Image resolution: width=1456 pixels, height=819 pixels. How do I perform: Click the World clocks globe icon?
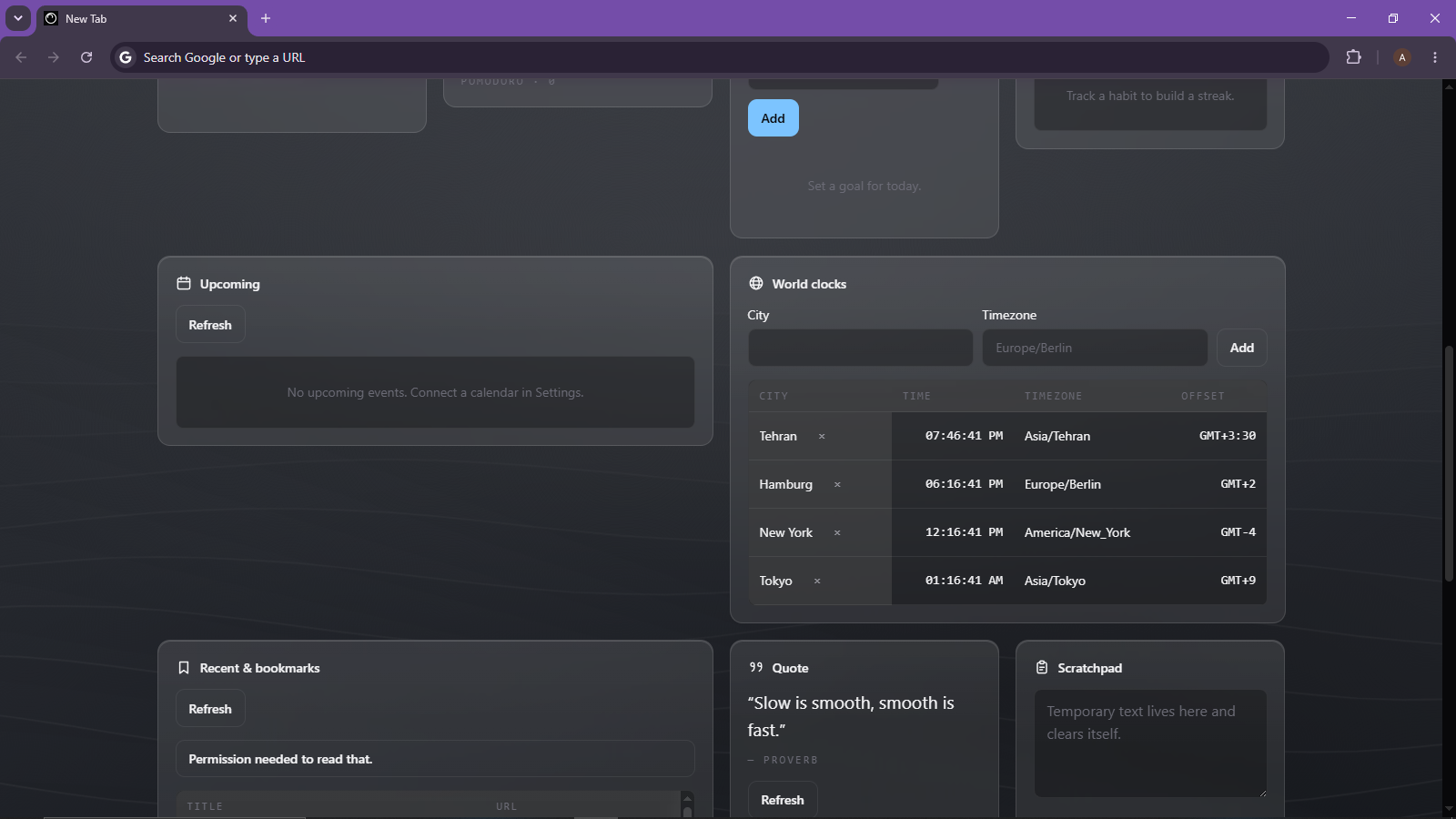pos(756,284)
